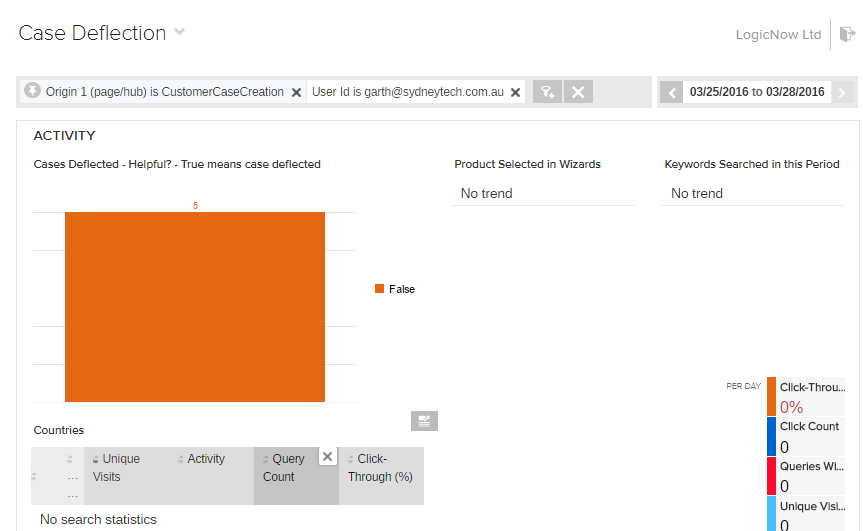Select the Queries Wi... metric tile
The width and height of the screenshot is (863, 531).
coord(806,476)
